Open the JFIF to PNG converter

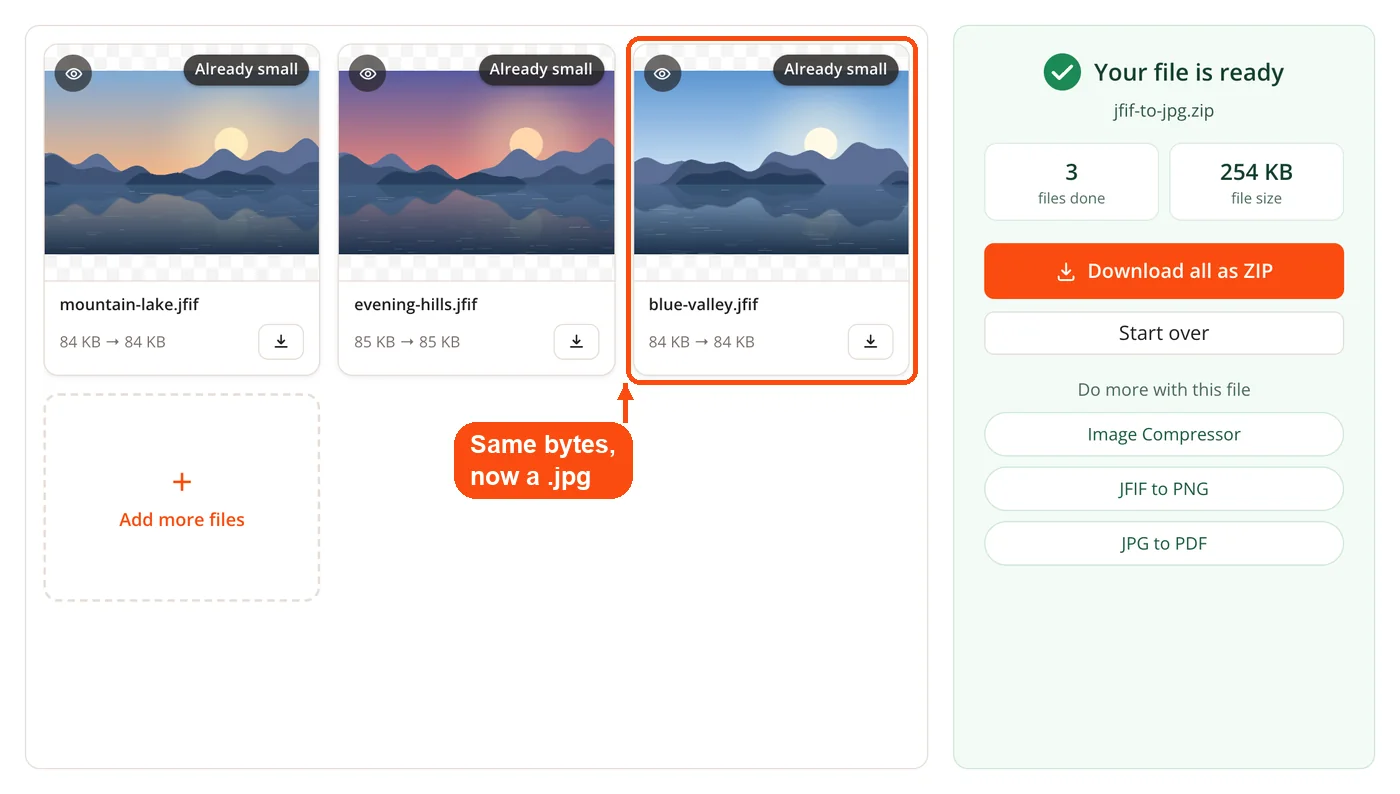[x=1164, y=489]
